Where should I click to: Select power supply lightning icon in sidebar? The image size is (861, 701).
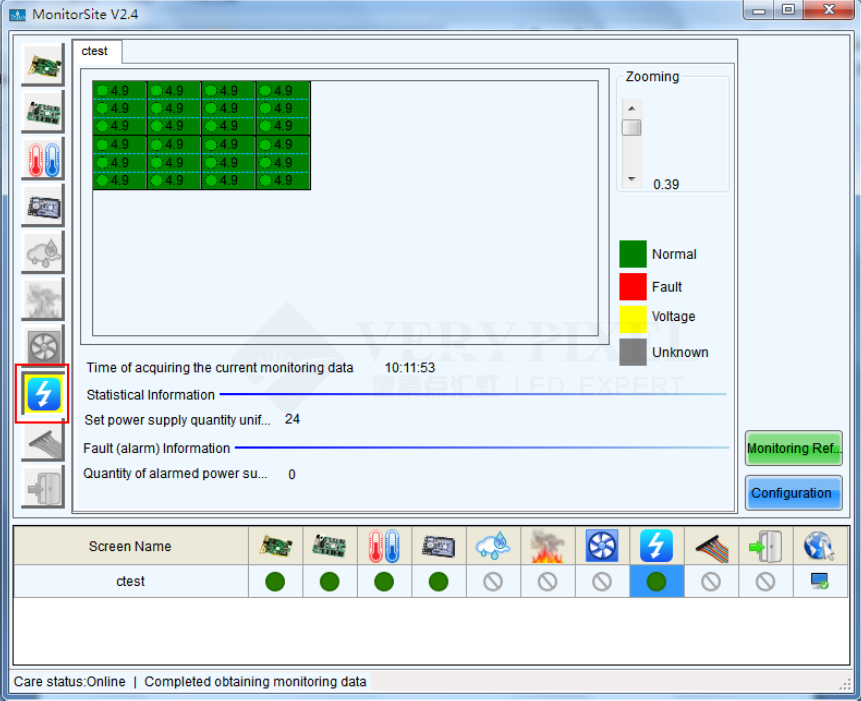point(43,394)
